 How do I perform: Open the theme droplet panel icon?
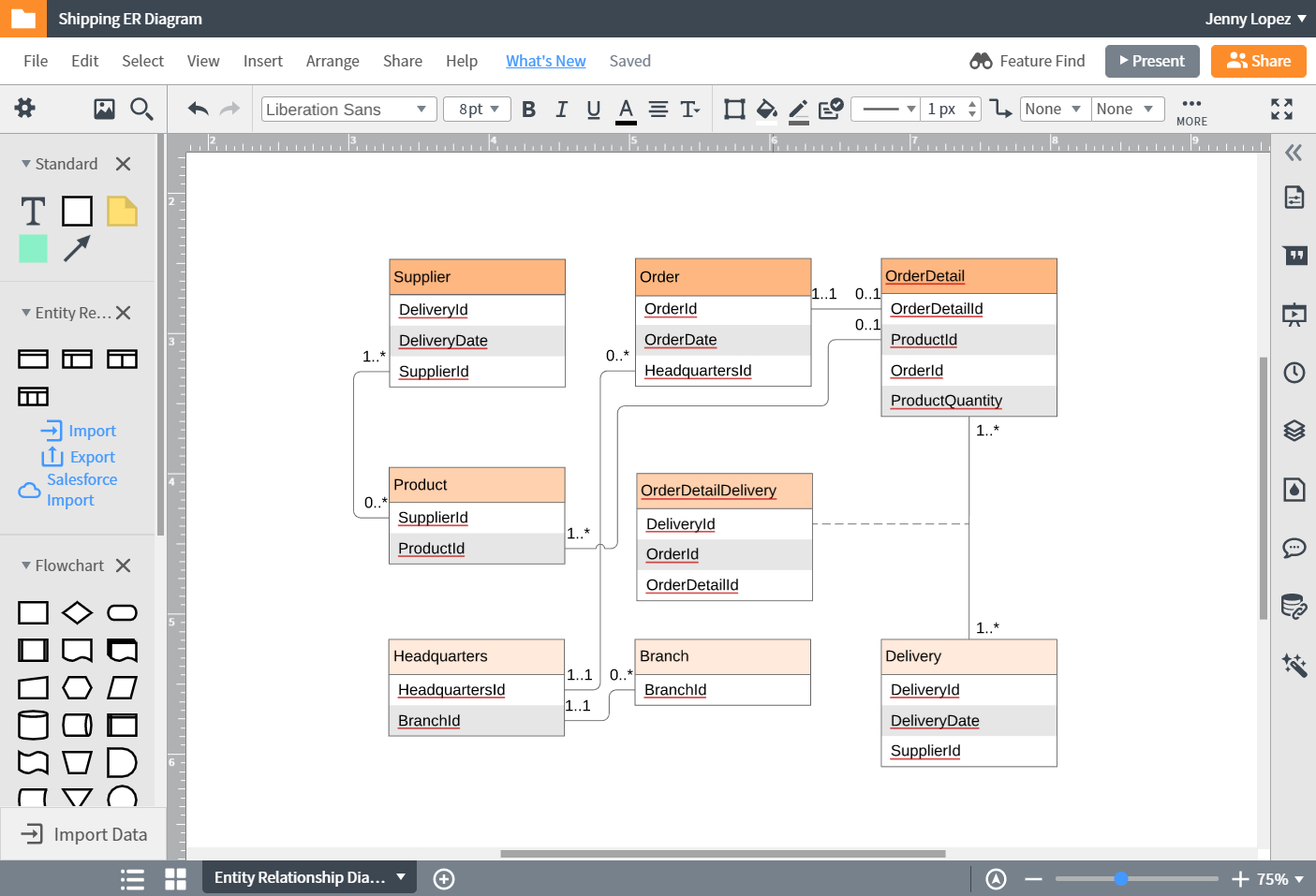pyautogui.click(x=1294, y=489)
